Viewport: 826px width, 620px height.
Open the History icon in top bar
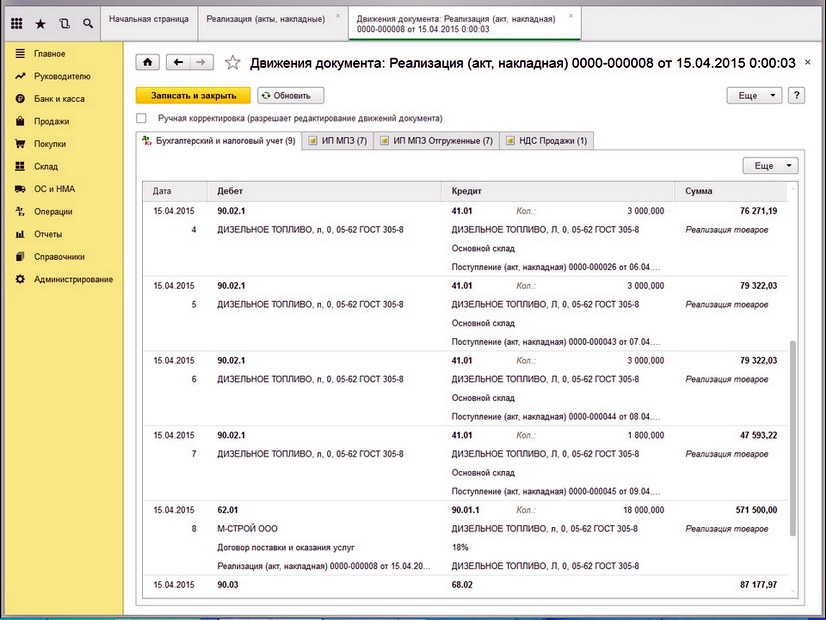64,22
